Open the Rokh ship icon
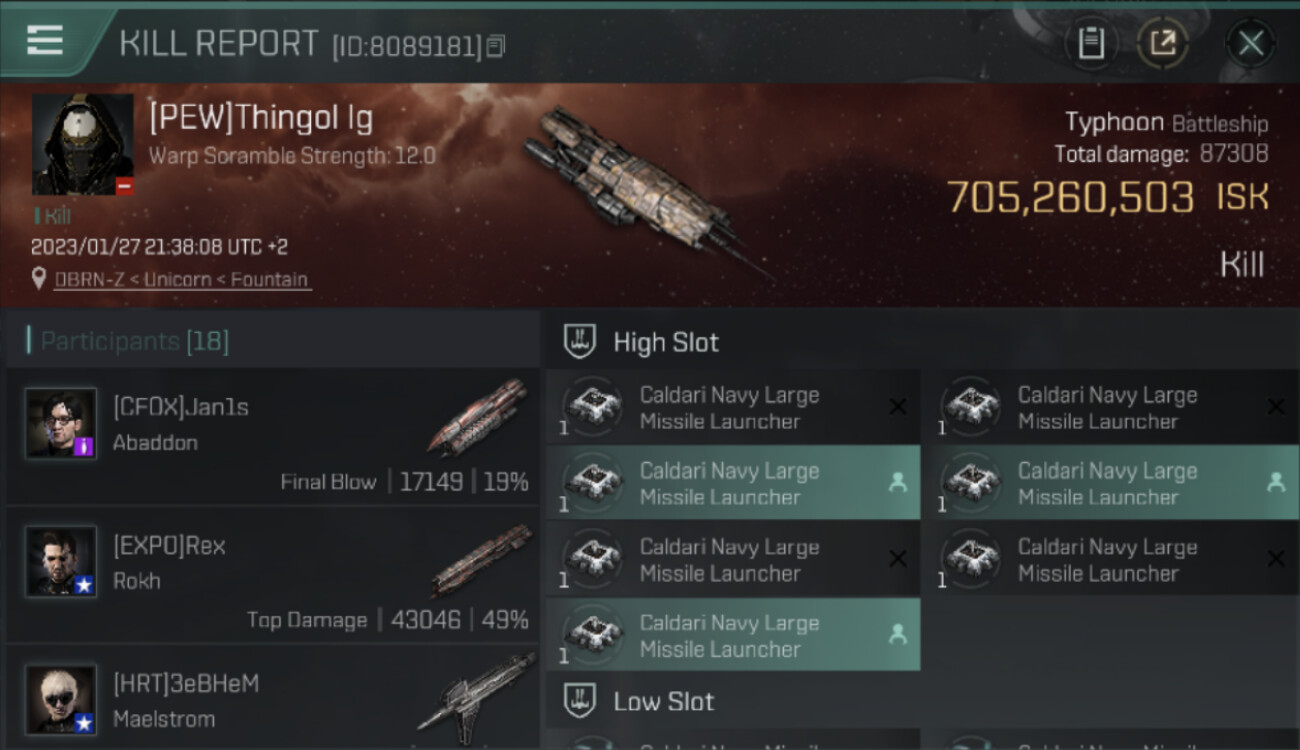This screenshot has height=750, width=1300. (481, 559)
